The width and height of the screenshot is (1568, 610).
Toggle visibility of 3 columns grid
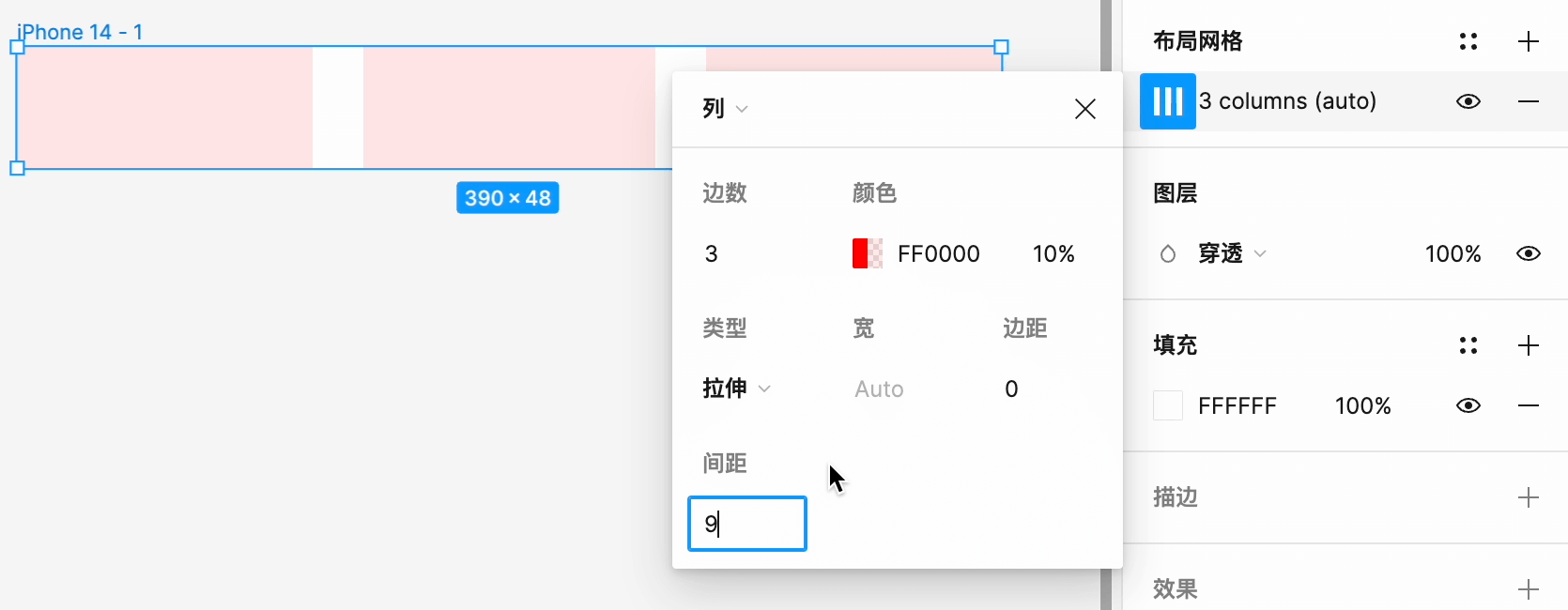1468,101
